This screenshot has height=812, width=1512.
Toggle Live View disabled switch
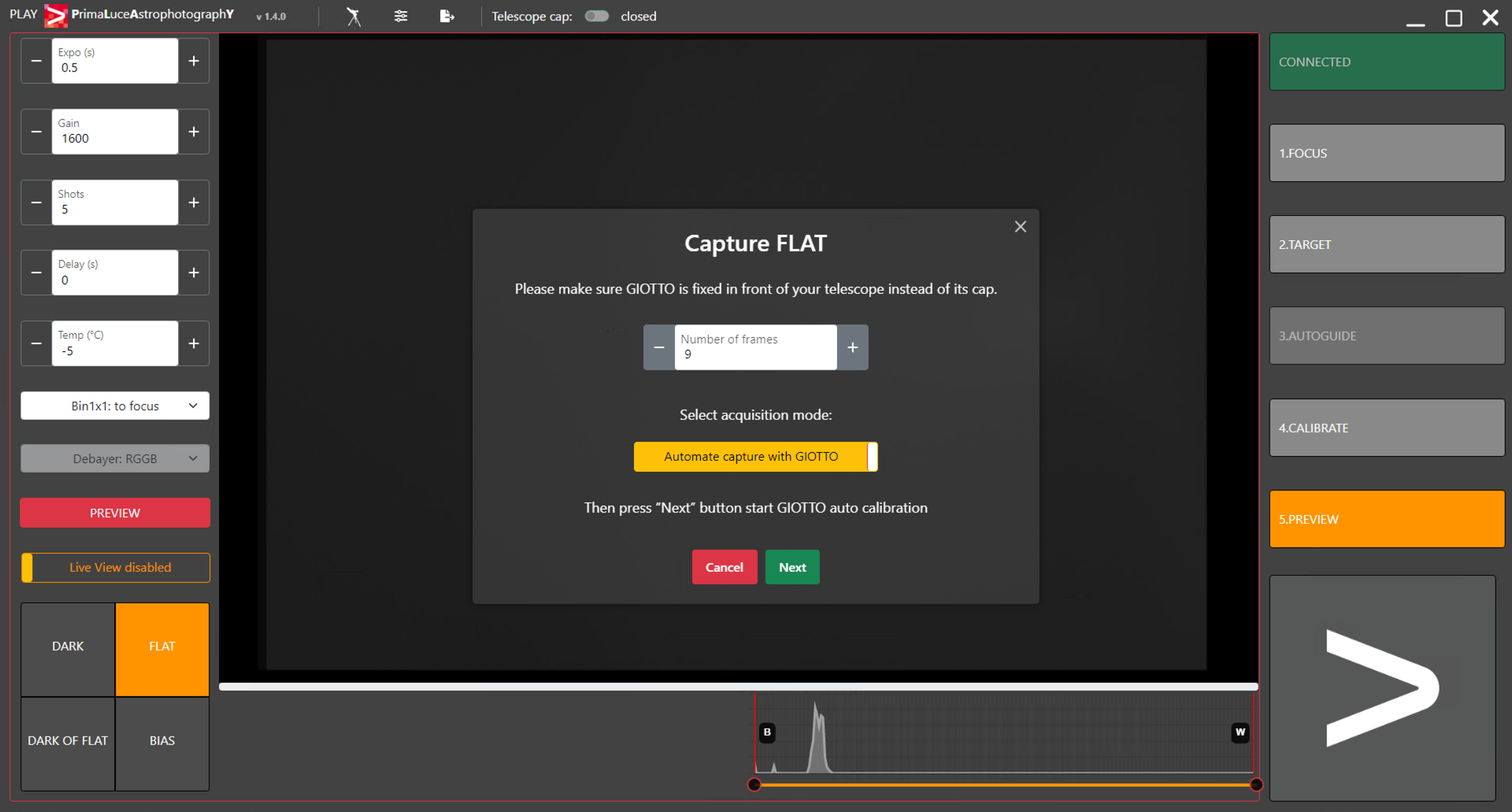click(115, 567)
